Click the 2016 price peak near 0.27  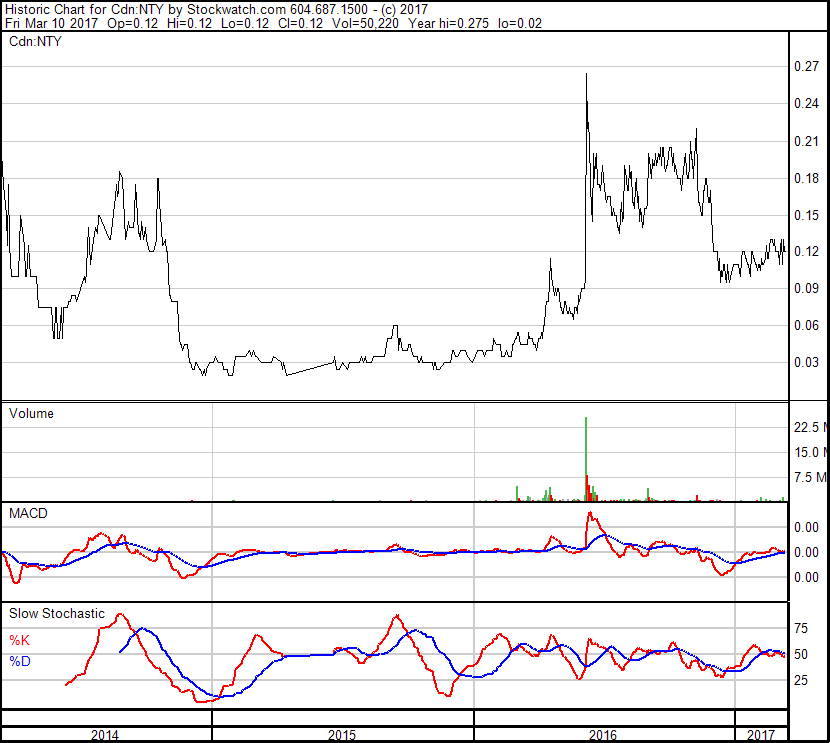pyautogui.click(x=586, y=75)
